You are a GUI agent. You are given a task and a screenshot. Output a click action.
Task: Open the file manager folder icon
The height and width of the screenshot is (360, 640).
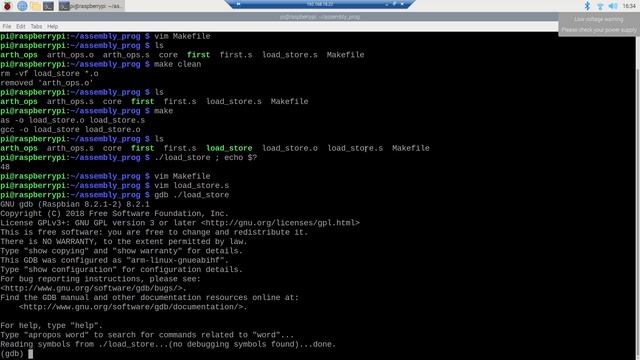pos(36,6)
